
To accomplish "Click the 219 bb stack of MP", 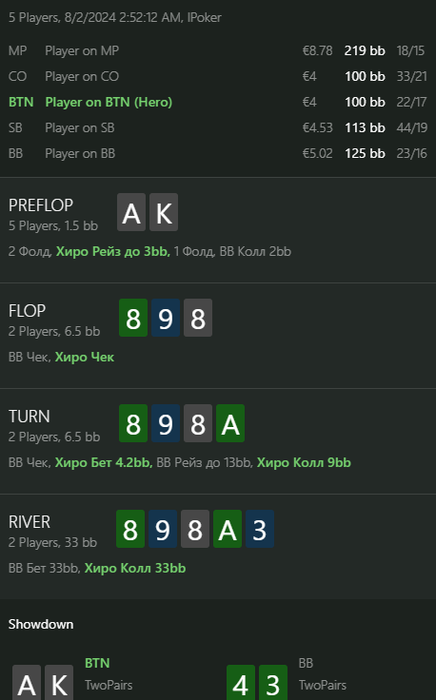I will [x=365, y=51].
